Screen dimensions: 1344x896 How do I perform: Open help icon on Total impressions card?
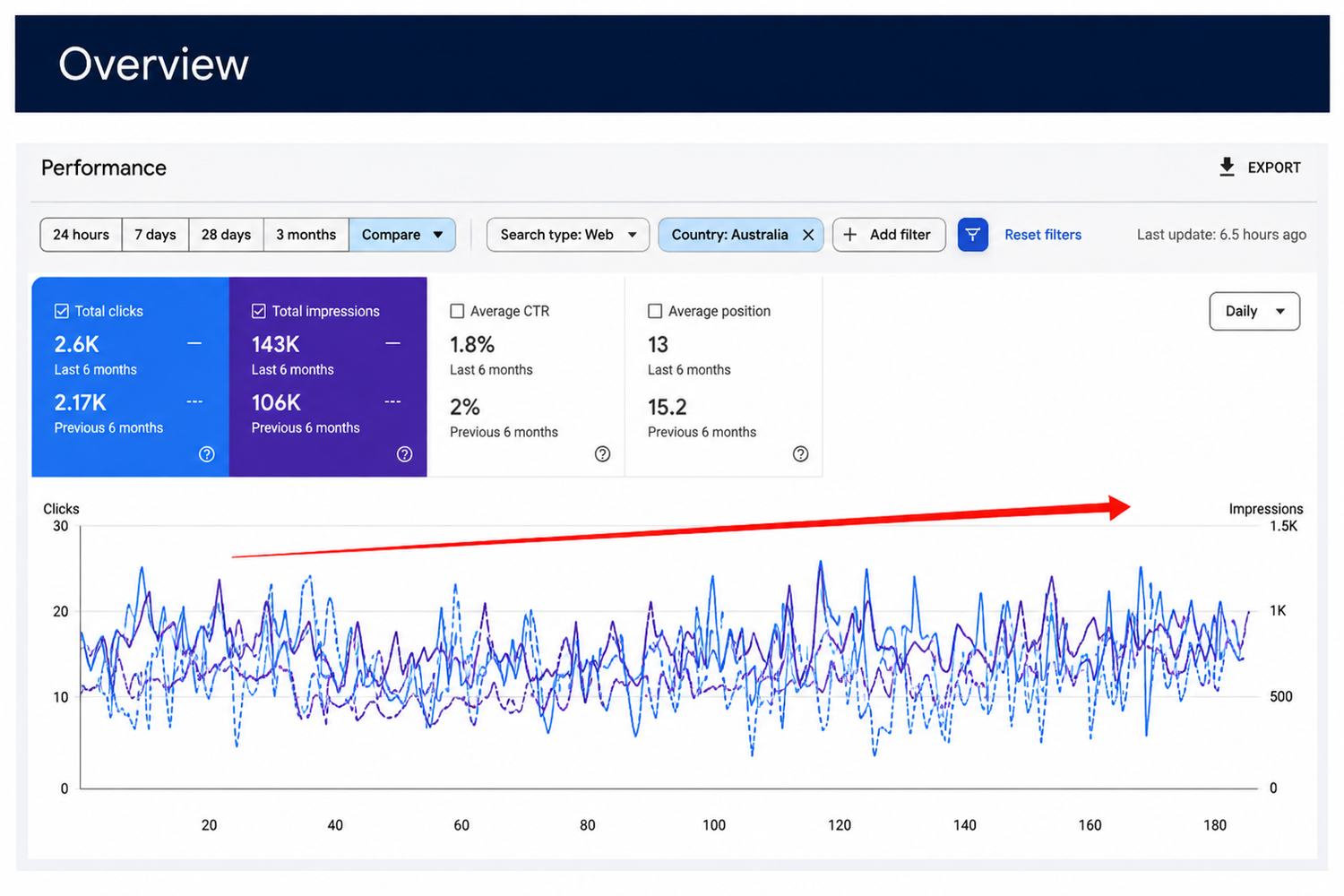click(x=405, y=454)
